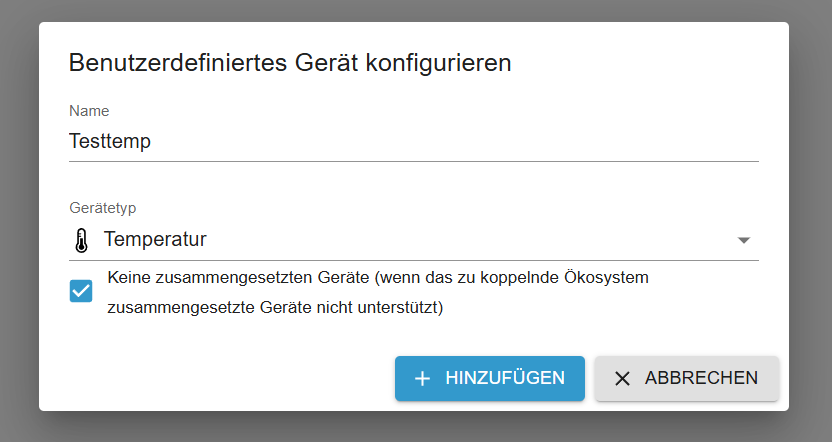Image resolution: width=832 pixels, height=442 pixels.
Task: Click the "Name" field label
Action: click(89, 111)
